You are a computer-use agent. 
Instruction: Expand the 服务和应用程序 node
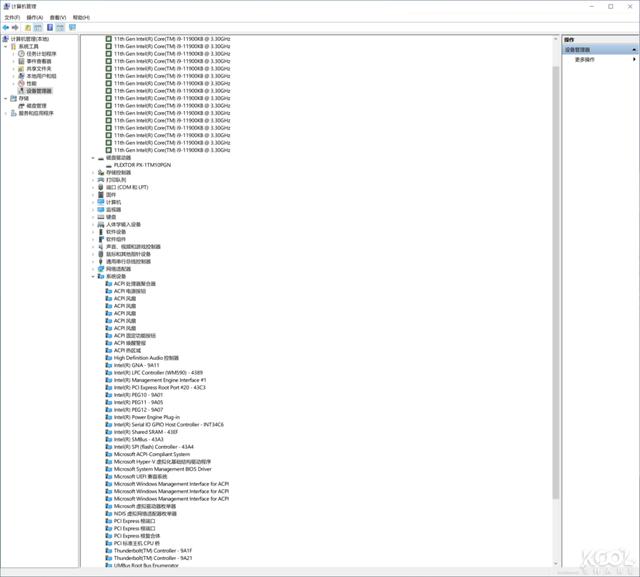tap(6, 113)
